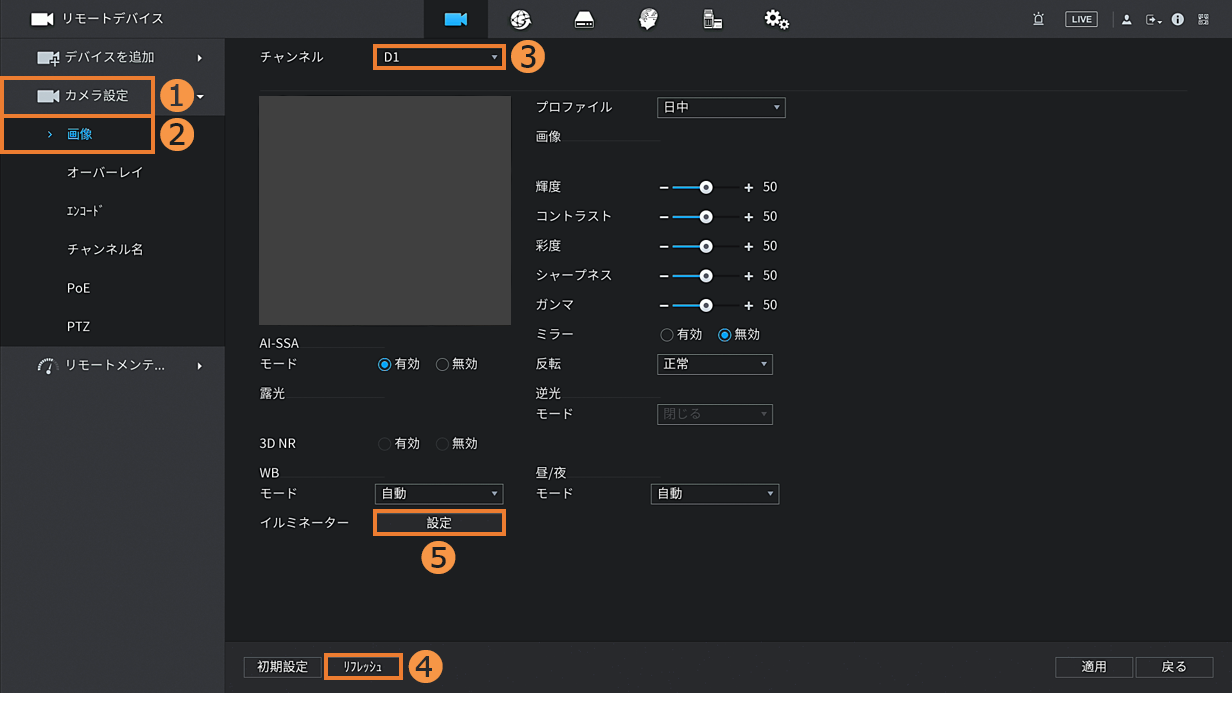1232x716 pixels.
Task: Click the info icon in top right
Action: pos(1178,19)
